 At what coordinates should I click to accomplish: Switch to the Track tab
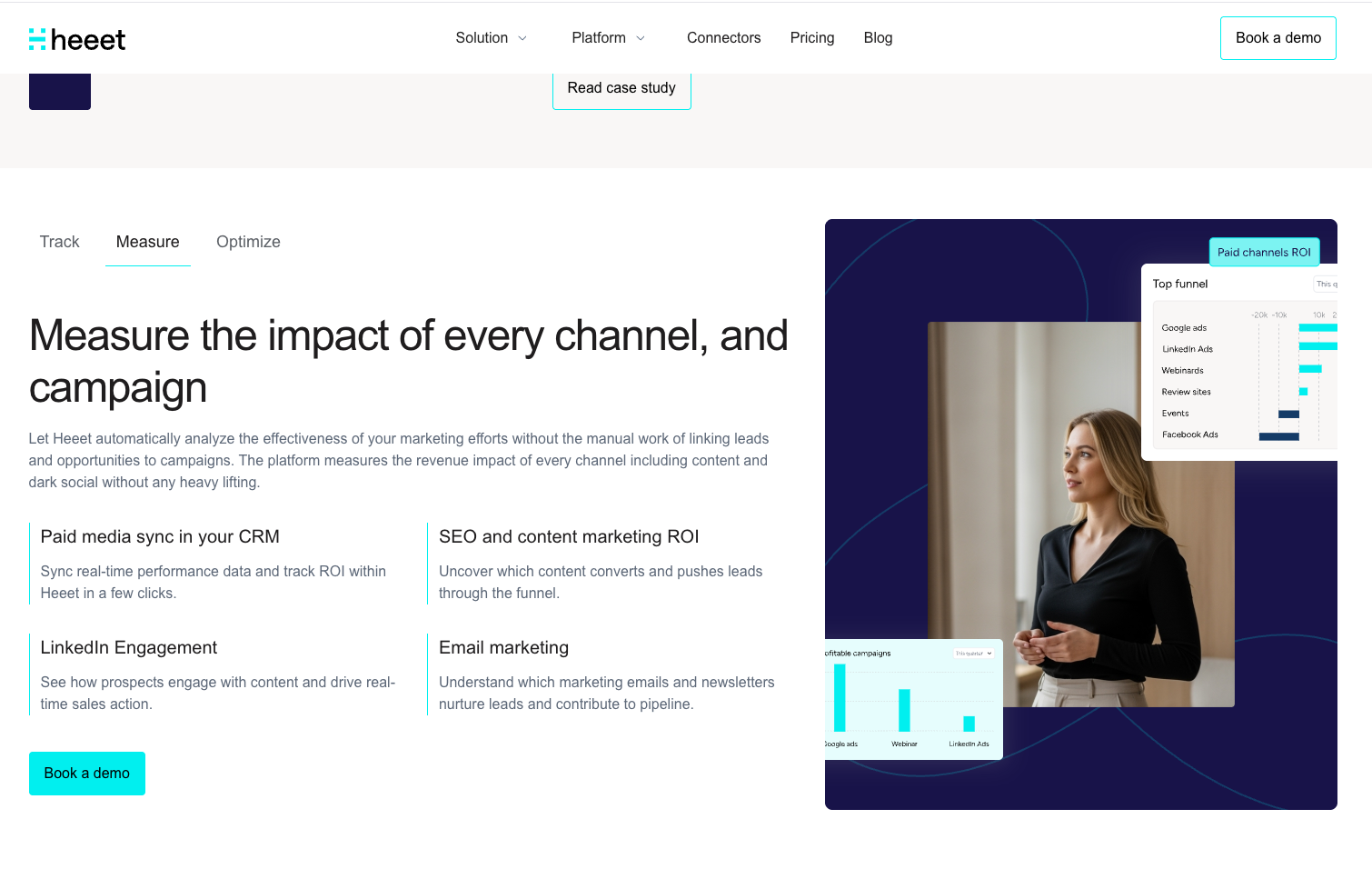point(60,242)
